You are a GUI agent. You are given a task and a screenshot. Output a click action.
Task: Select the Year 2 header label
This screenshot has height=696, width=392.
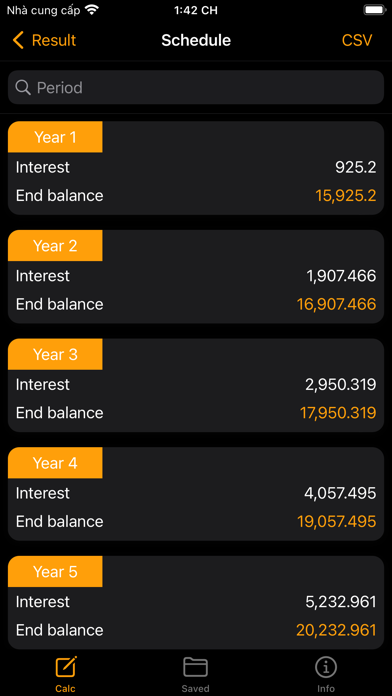pos(55,245)
